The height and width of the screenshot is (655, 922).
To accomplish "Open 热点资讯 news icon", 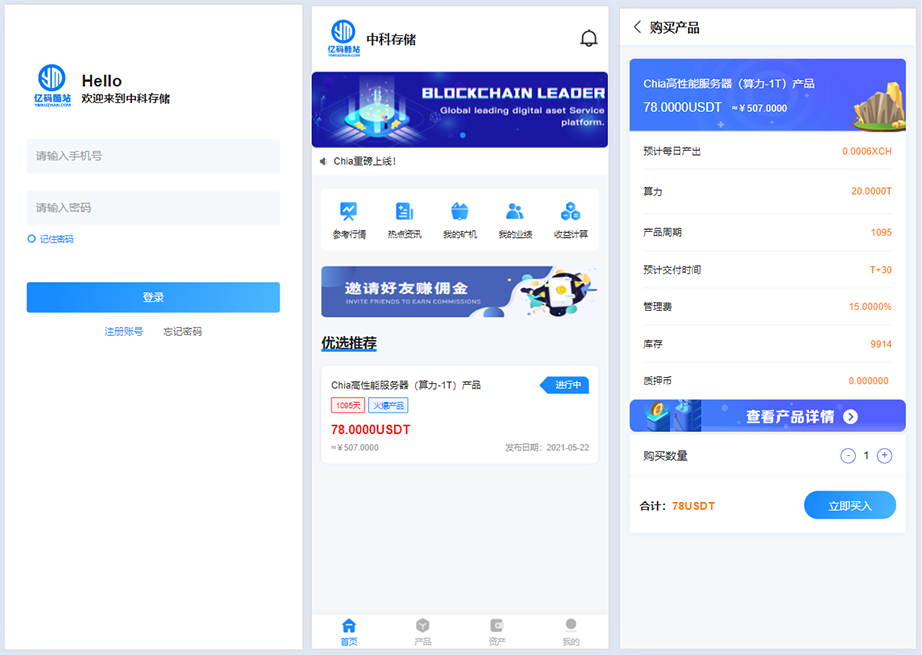I will [405, 211].
